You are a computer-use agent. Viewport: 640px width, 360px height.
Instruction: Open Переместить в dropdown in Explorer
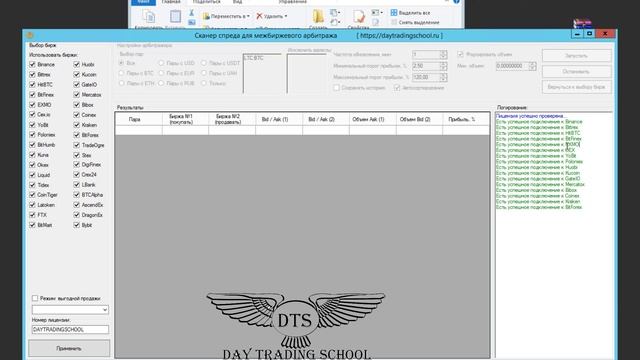(226, 16)
